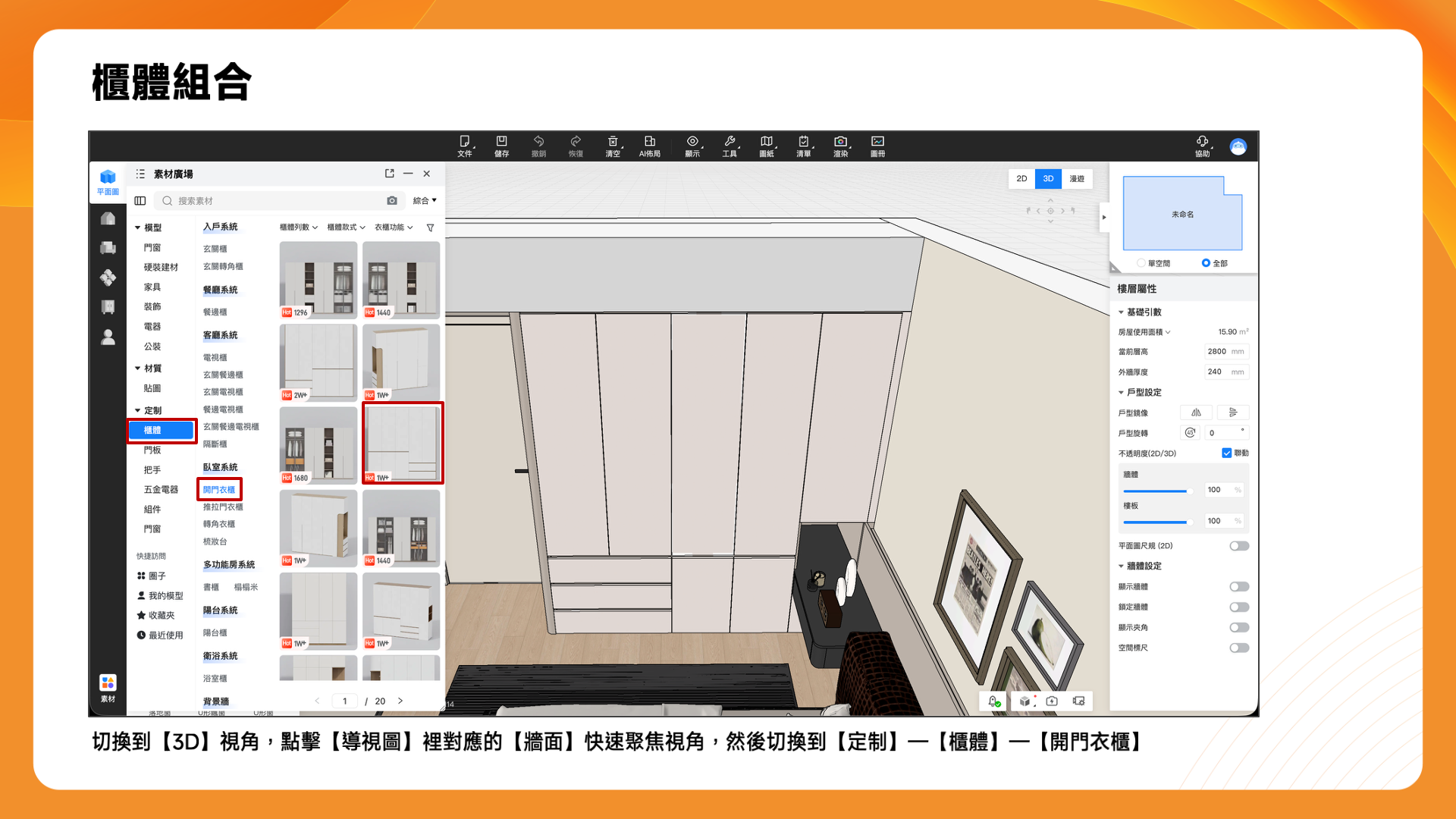
Task: Open the 綜合 search scope dropdown
Action: tap(425, 201)
